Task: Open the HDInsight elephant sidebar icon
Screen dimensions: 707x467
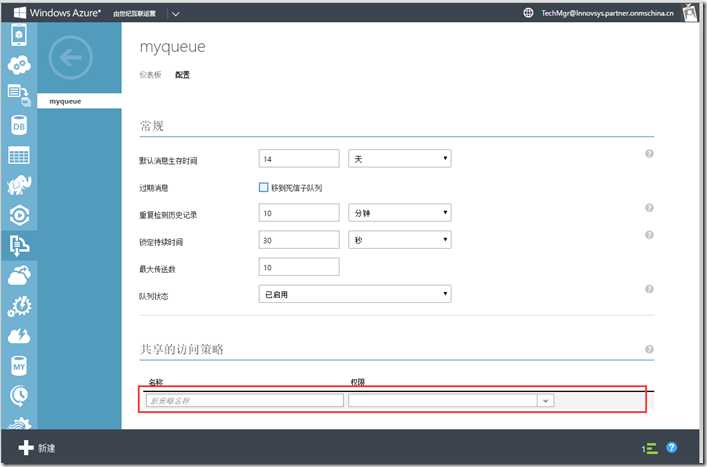Action: tap(19, 185)
